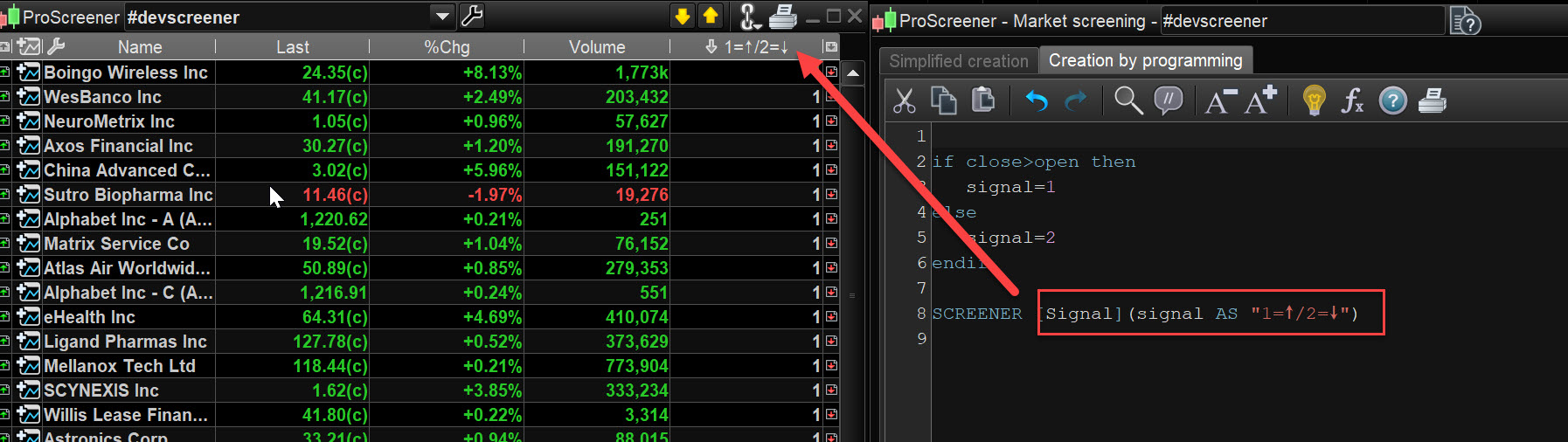Sort by the 1=↑/2=↓ signal column
The image size is (1568, 442).
(747, 47)
